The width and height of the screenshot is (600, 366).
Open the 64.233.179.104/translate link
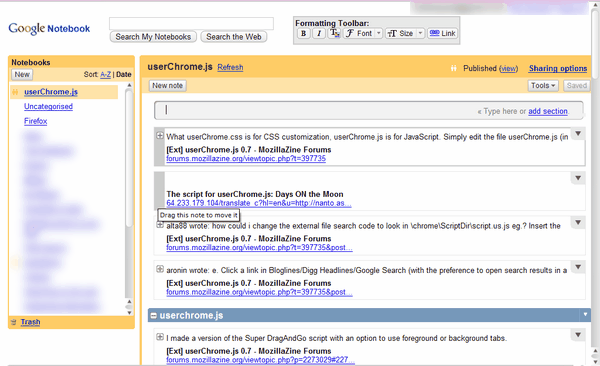pos(259,203)
